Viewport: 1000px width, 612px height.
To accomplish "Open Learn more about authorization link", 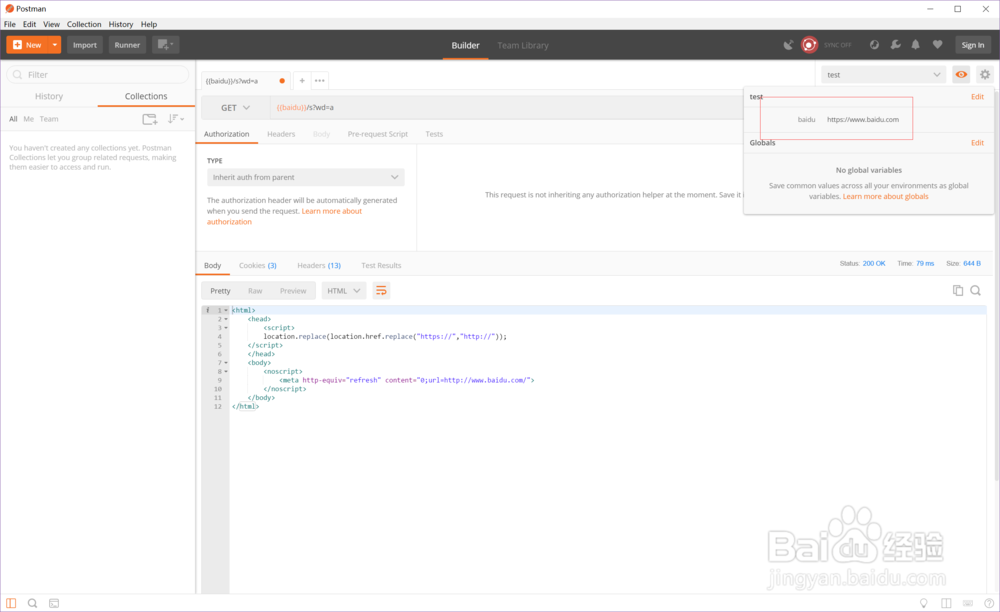I will tap(284, 216).
